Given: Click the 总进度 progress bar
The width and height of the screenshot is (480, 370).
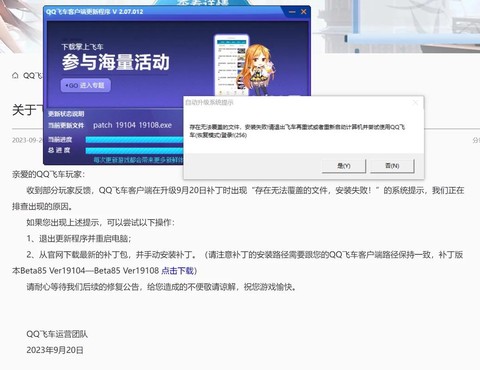Looking at the screenshot, I should click(x=134, y=151).
